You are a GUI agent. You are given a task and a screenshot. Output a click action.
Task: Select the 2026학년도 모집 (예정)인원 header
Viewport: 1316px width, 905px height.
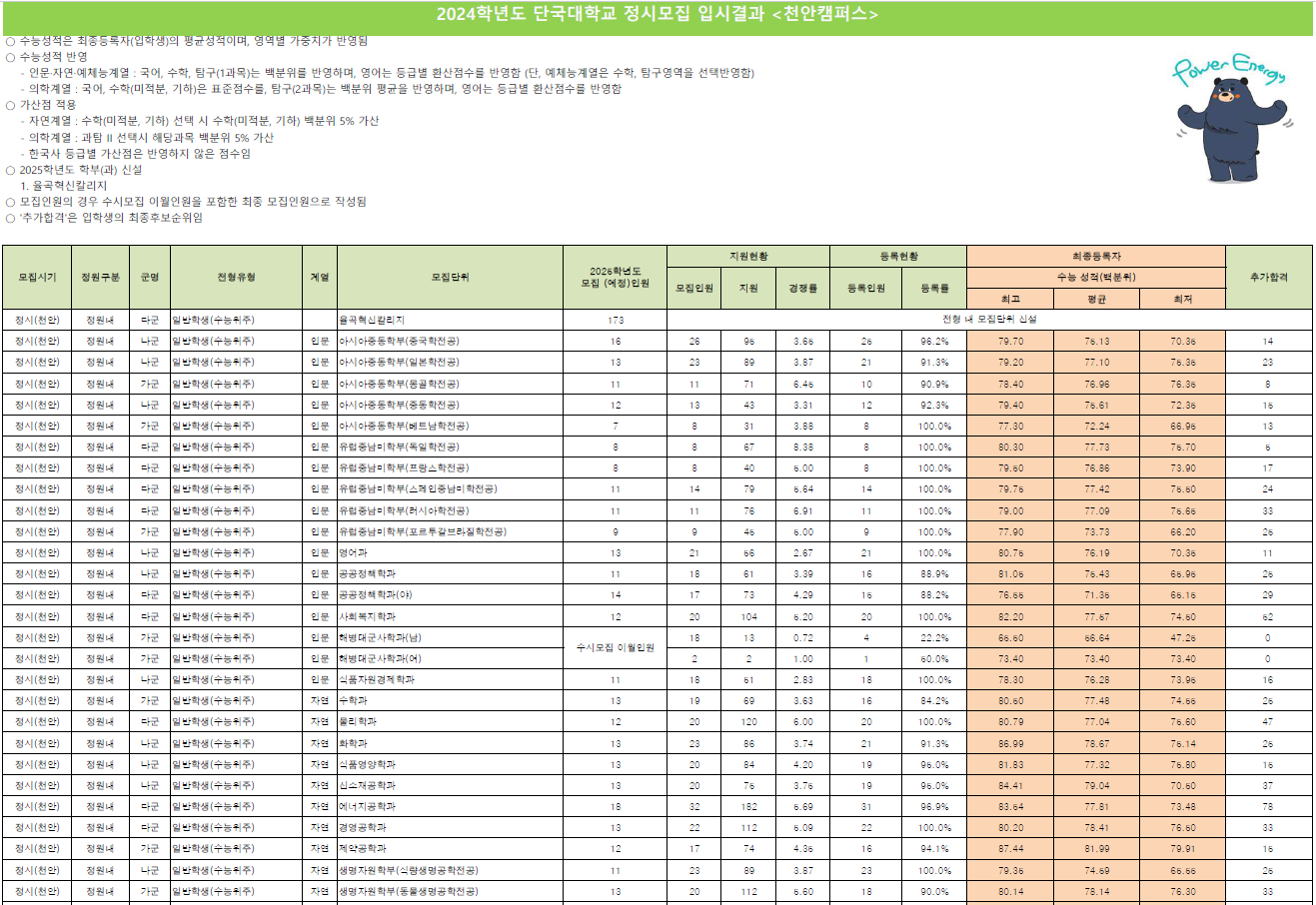tap(616, 277)
